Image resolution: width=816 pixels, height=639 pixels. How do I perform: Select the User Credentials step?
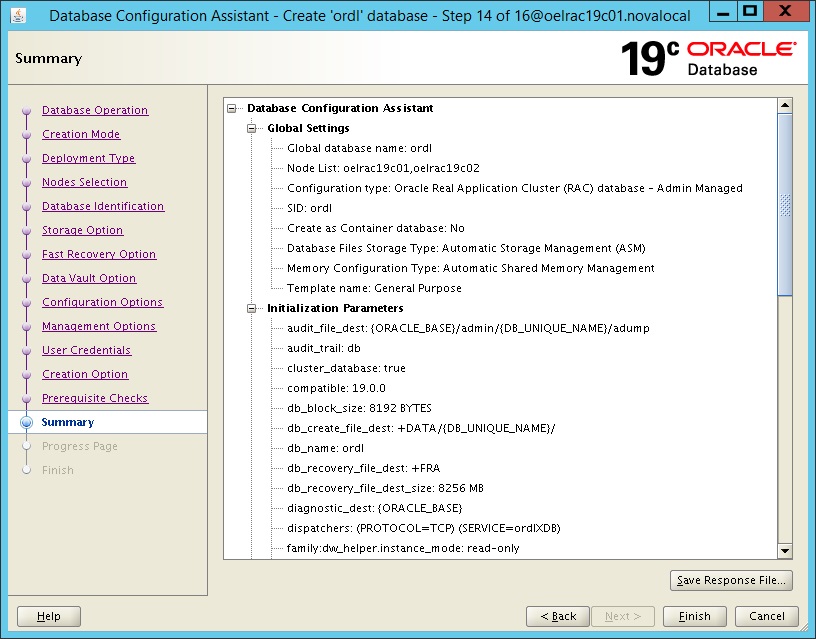coord(86,350)
